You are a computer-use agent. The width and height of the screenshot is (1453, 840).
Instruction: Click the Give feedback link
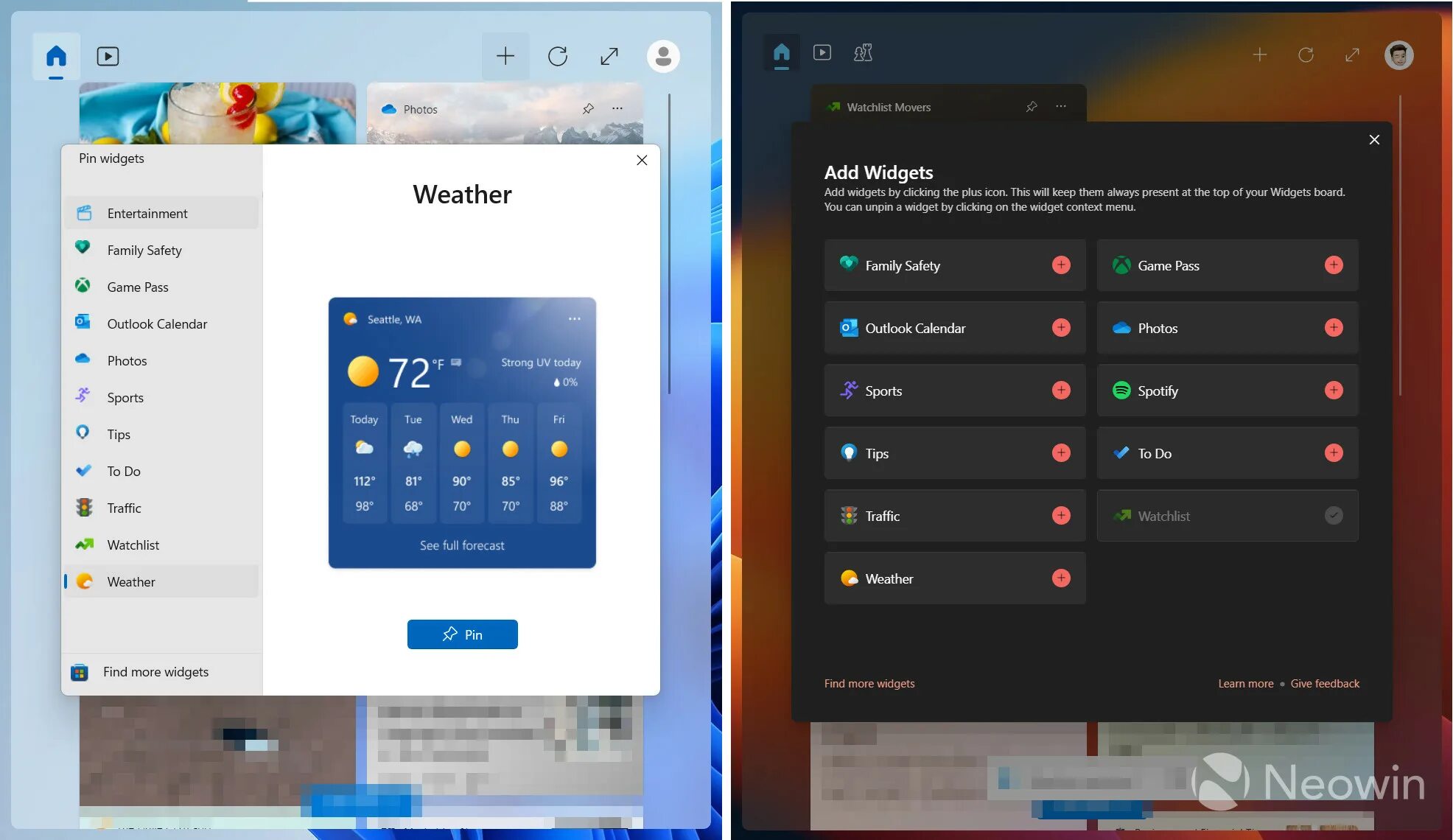click(1325, 683)
